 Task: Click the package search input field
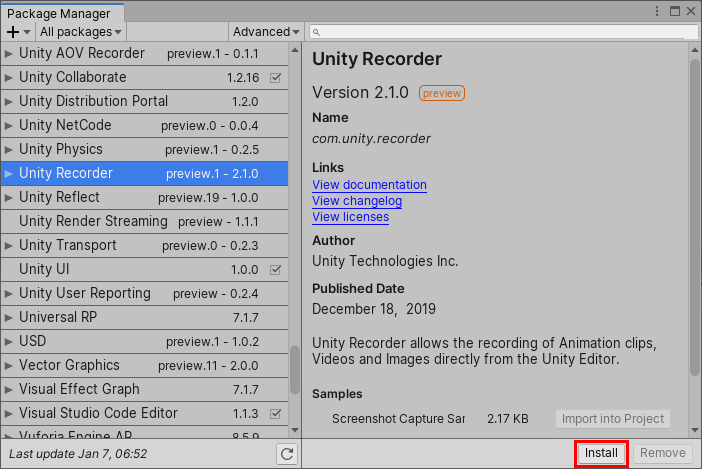(504, 32)
